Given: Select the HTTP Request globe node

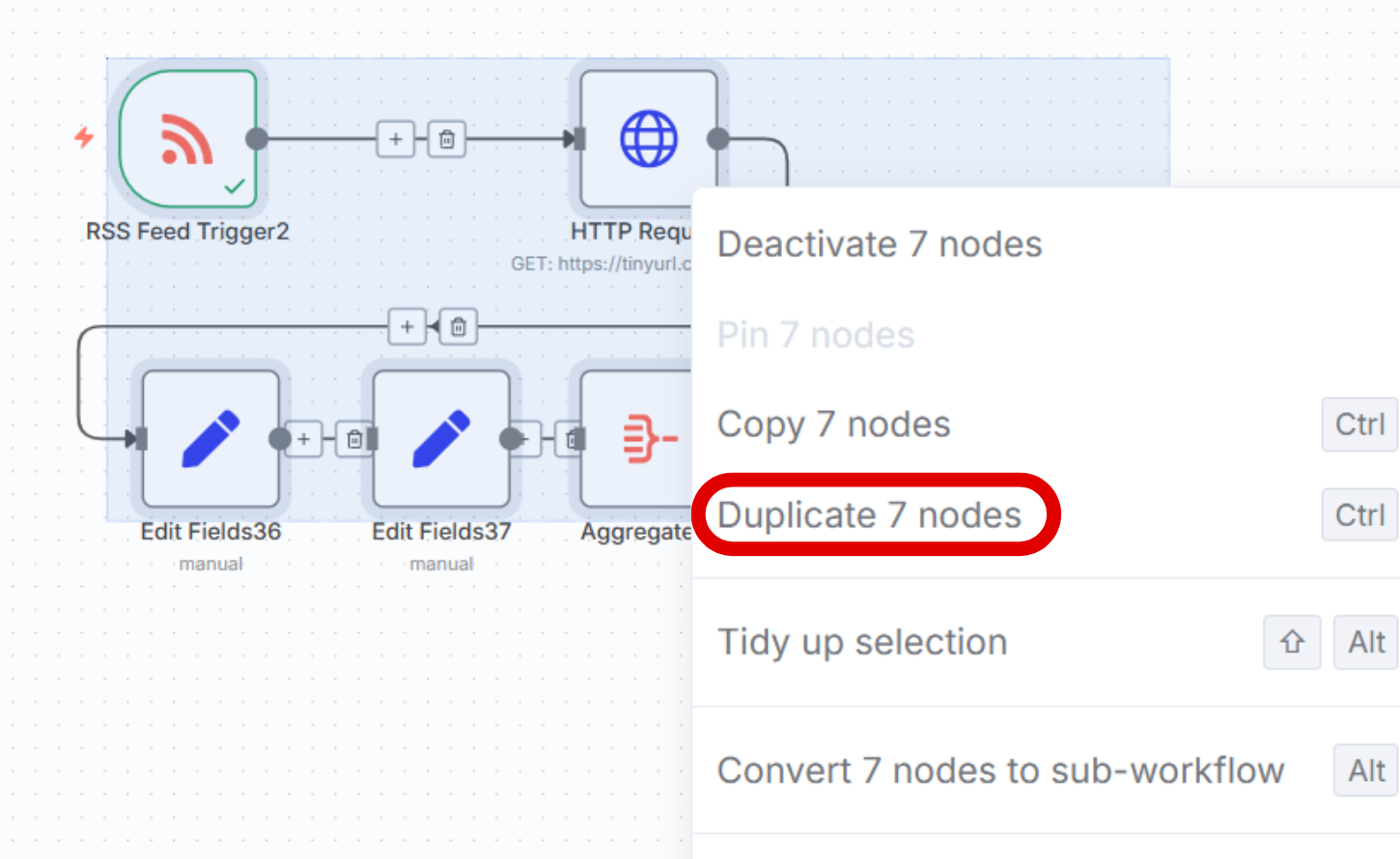Looking at the screenshot, I should tap(649, 139).
